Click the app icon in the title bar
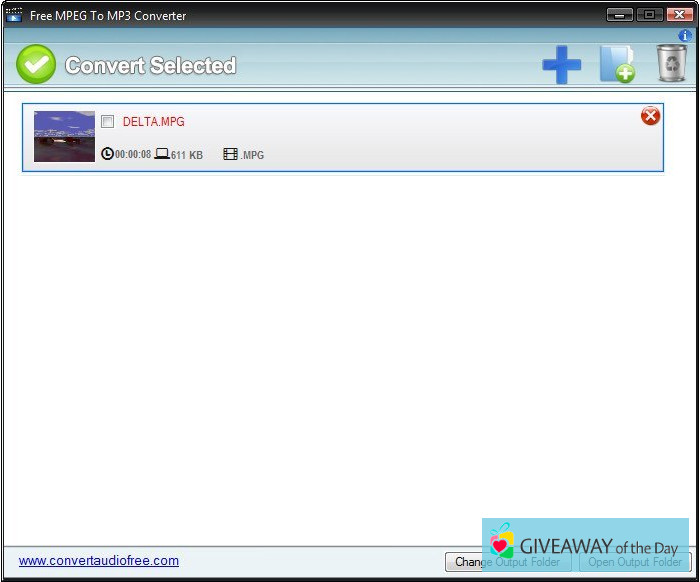 [14, 15]
